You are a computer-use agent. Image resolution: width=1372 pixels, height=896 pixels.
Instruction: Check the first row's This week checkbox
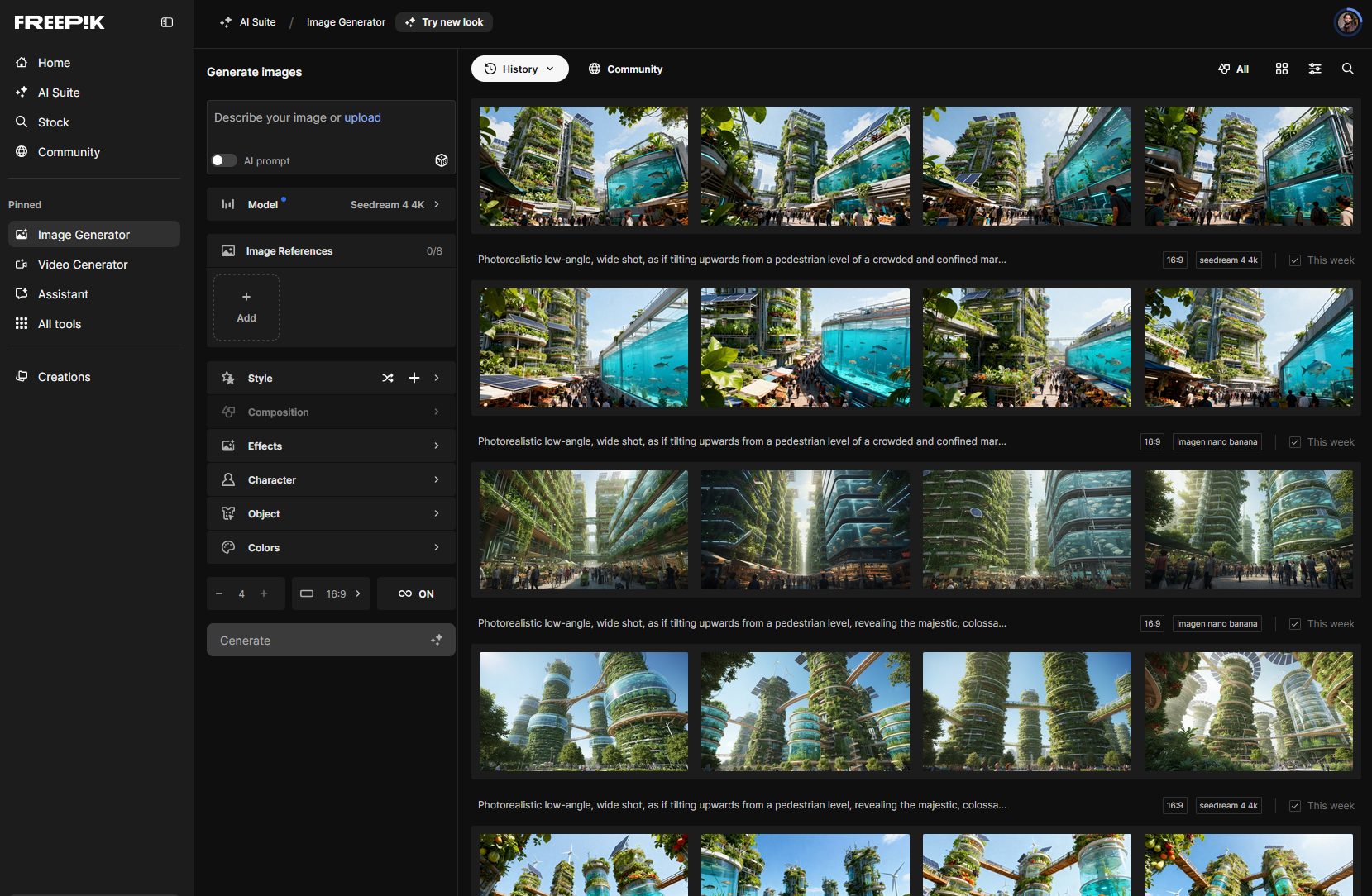pos(1295,260)
